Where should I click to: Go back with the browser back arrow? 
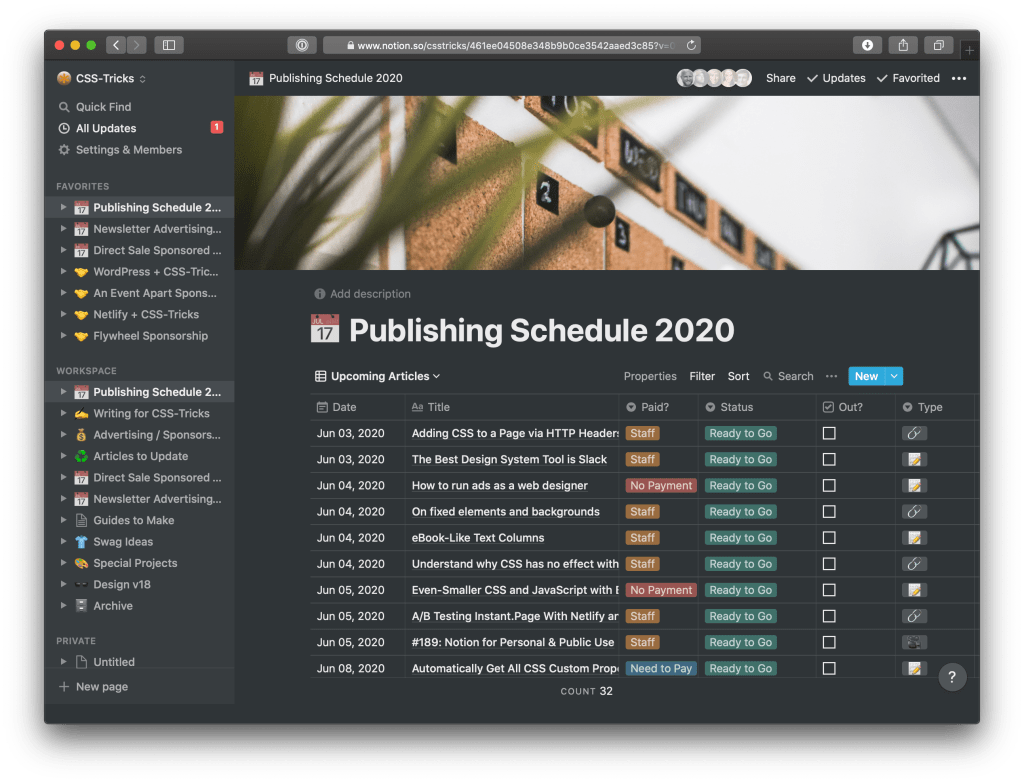tap(116, 45)
